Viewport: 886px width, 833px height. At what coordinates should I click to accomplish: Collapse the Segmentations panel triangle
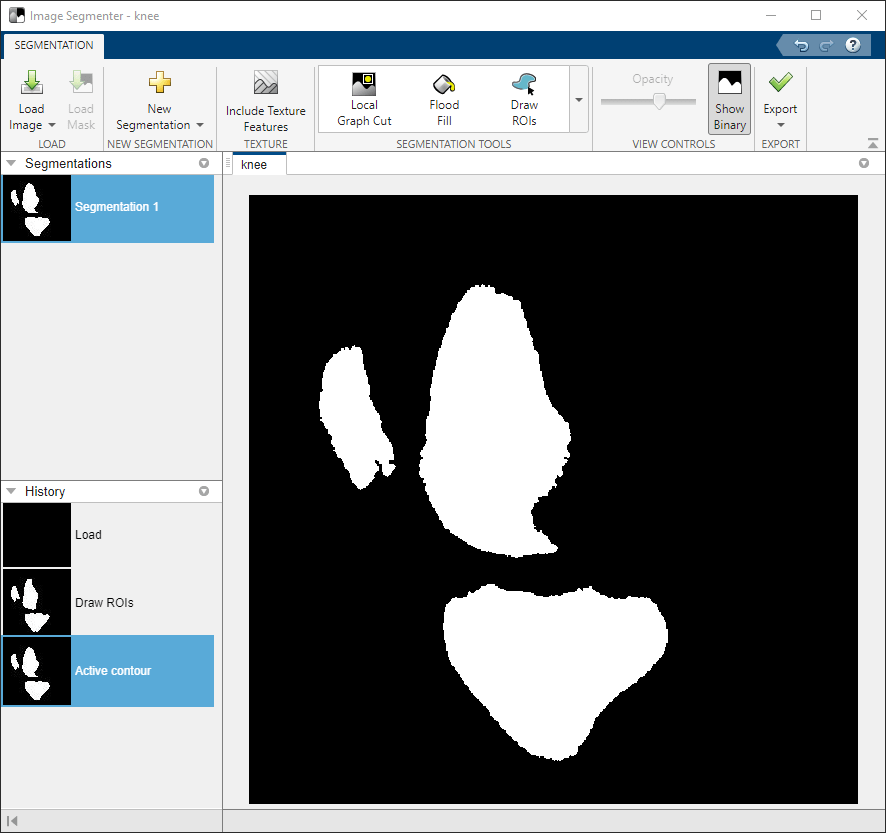click(x=11, y=163)
